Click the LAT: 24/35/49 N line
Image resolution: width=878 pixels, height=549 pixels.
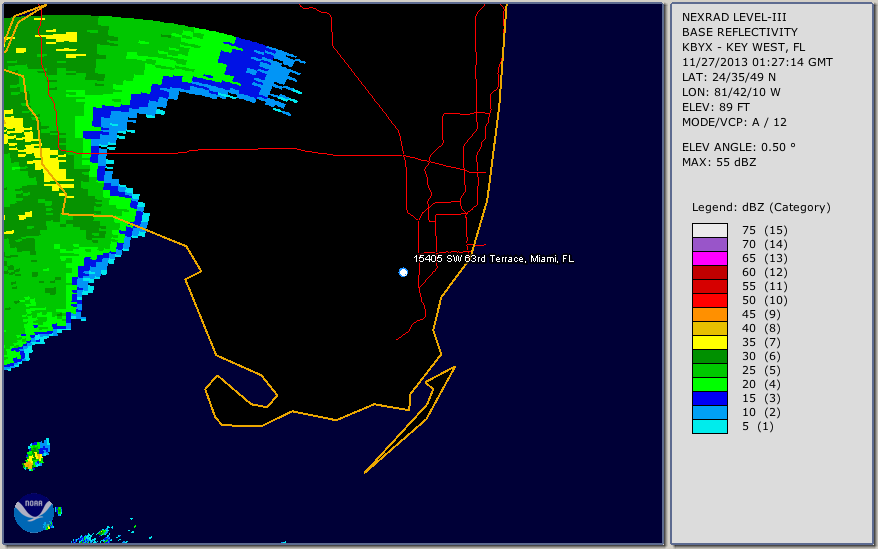728,77
